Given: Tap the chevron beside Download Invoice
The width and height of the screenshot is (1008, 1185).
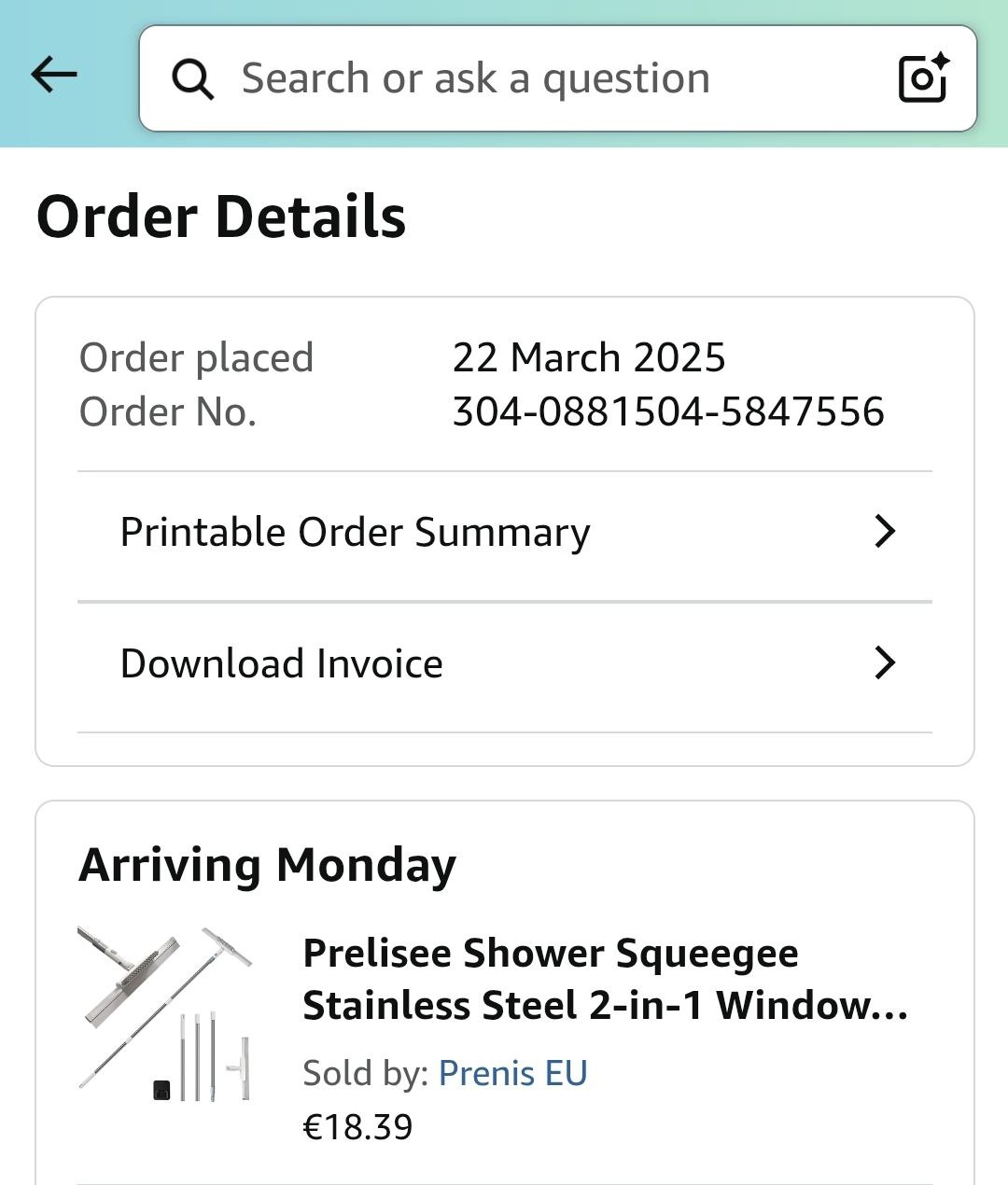Looking at the screenshot, I should coord(884,663).
